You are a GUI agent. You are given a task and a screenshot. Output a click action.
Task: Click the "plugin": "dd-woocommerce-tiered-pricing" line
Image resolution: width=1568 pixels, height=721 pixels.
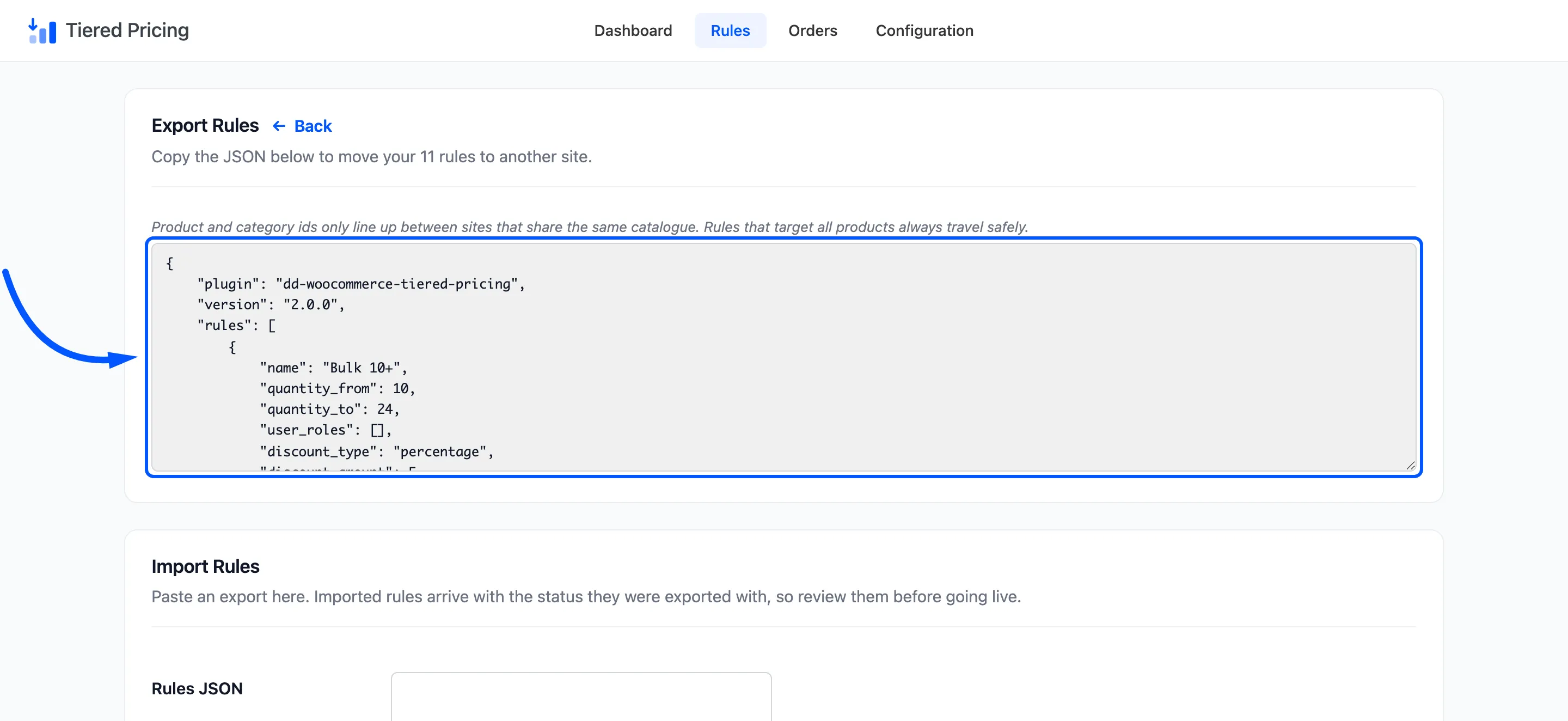click(x=361, y=284)
